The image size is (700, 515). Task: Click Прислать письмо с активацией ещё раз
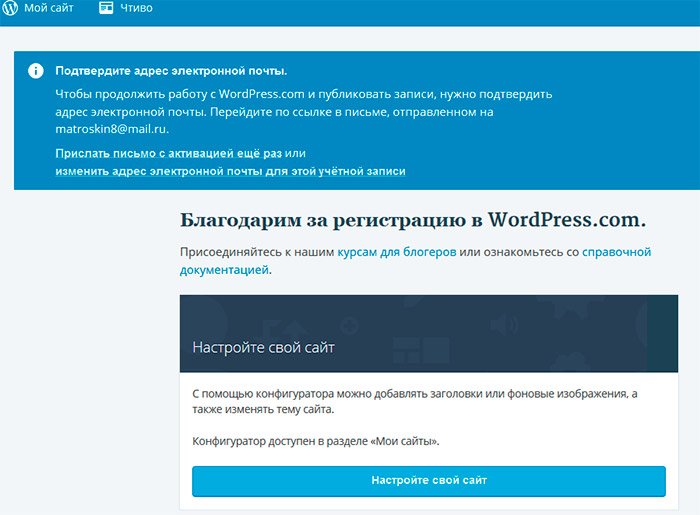(168, 153)
